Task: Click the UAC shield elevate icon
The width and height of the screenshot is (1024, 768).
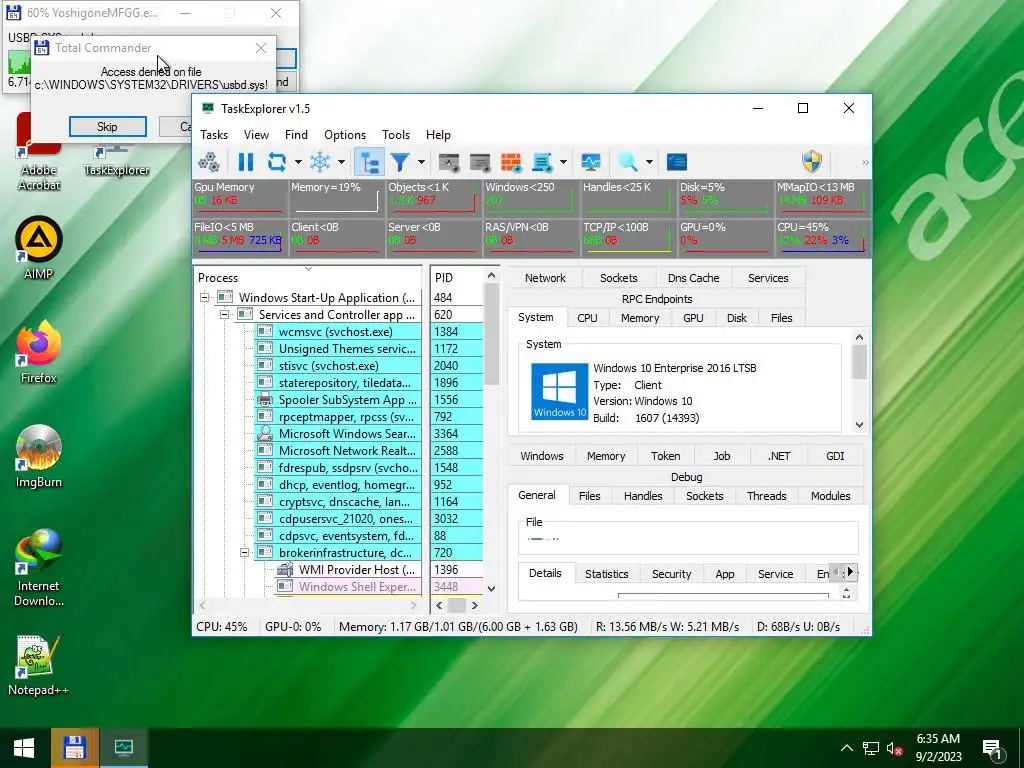Action: (x=812, y=162)
